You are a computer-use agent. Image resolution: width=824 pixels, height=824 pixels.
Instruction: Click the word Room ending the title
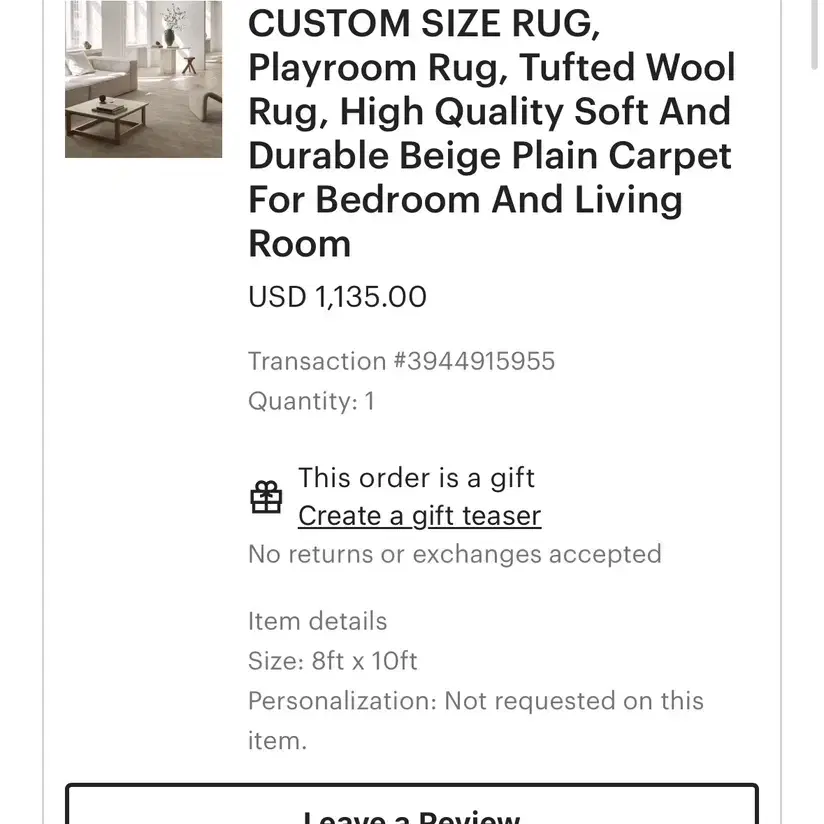(x=300, y=244)
